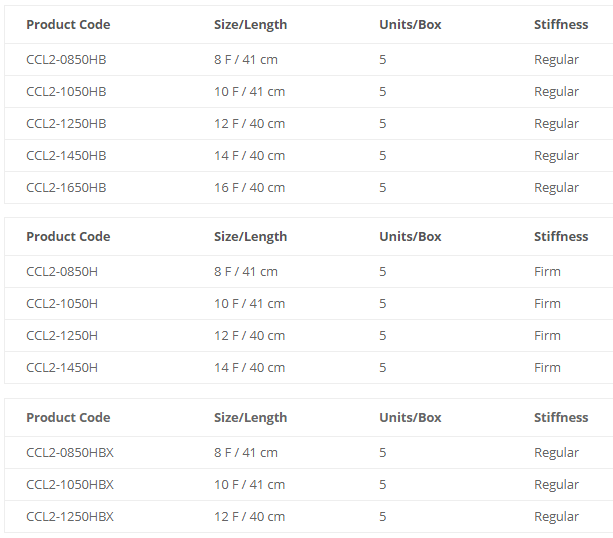Select product code CCL2-1250H
613x538 pixels.
click(62, 336)
